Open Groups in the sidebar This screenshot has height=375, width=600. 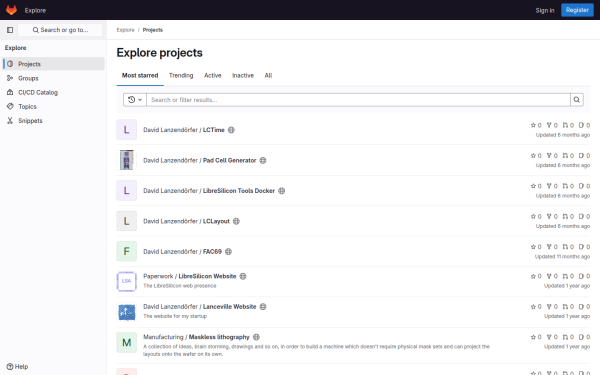pyautogui.click(x=54, y=78)
